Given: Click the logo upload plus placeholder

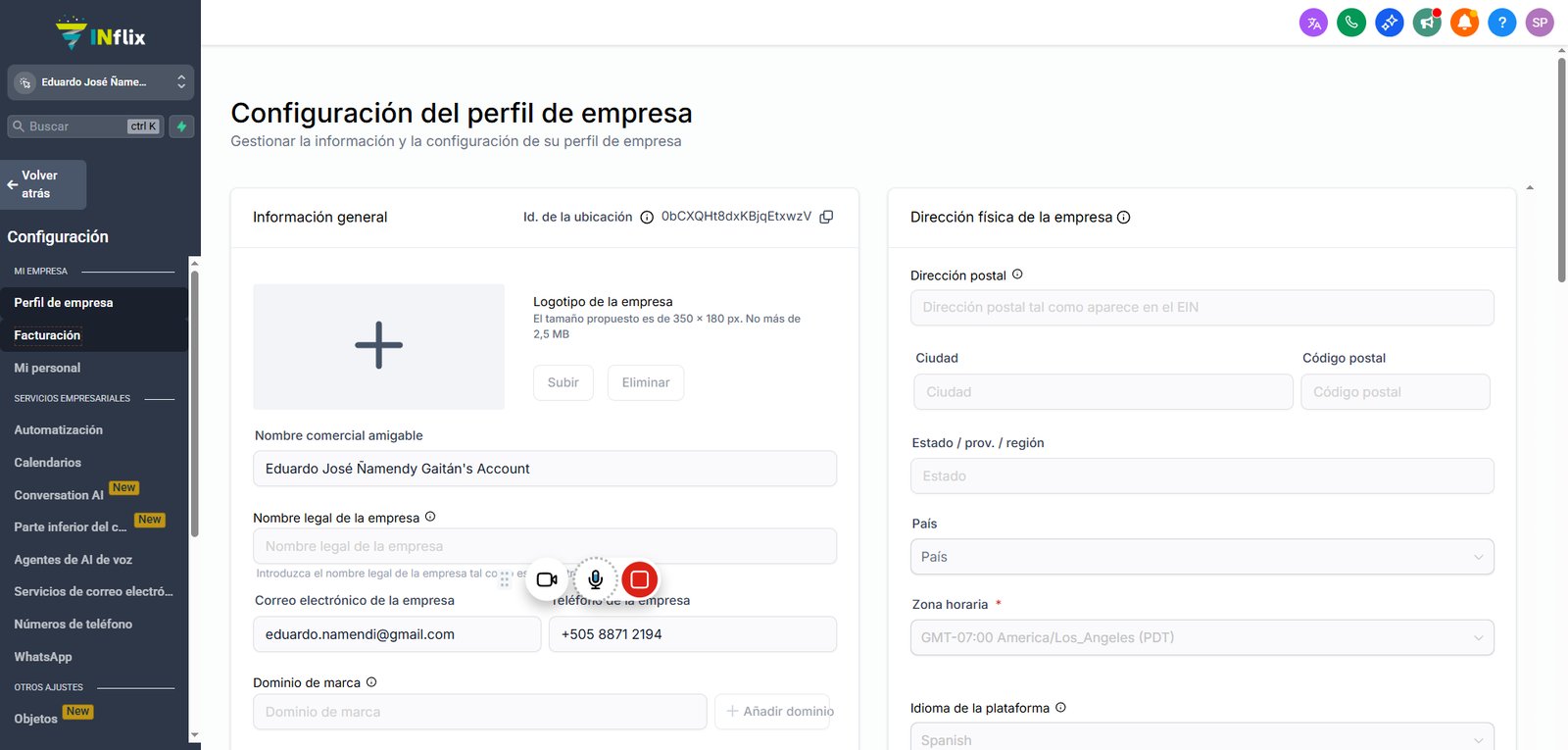Looking at the screenshot, I should [379, 346].
